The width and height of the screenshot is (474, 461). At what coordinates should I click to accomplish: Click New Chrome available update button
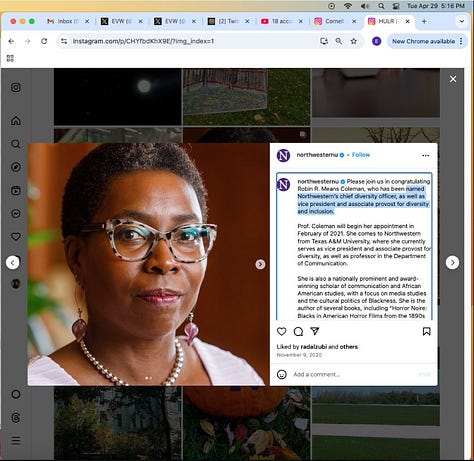coord(423,41)
